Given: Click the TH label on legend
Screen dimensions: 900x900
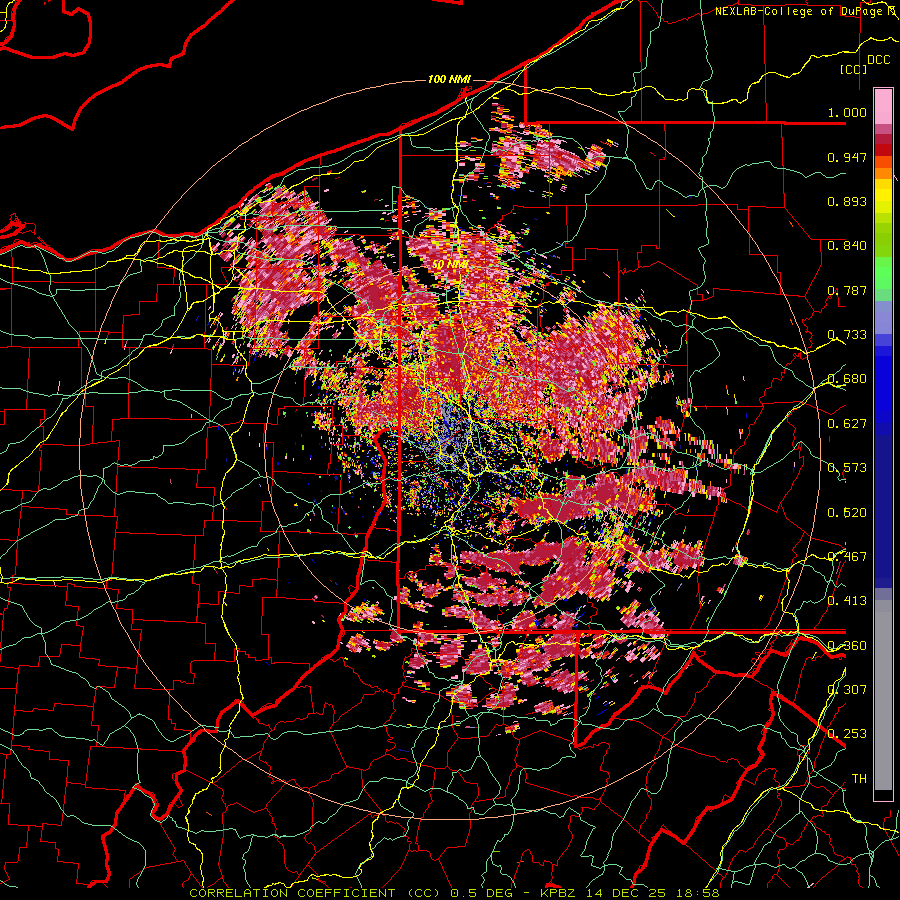Looking at the screenshot, I should click(859, 779).
